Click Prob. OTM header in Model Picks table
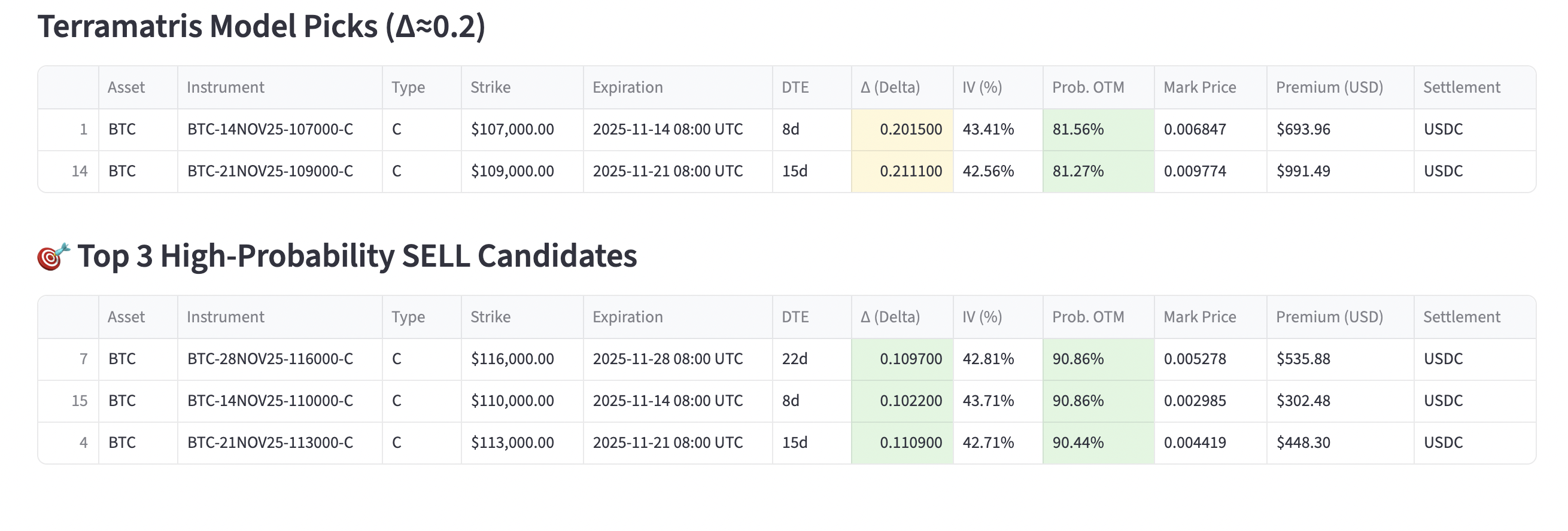This screenshot has width=1568, height=531. tap(1088, 87)
